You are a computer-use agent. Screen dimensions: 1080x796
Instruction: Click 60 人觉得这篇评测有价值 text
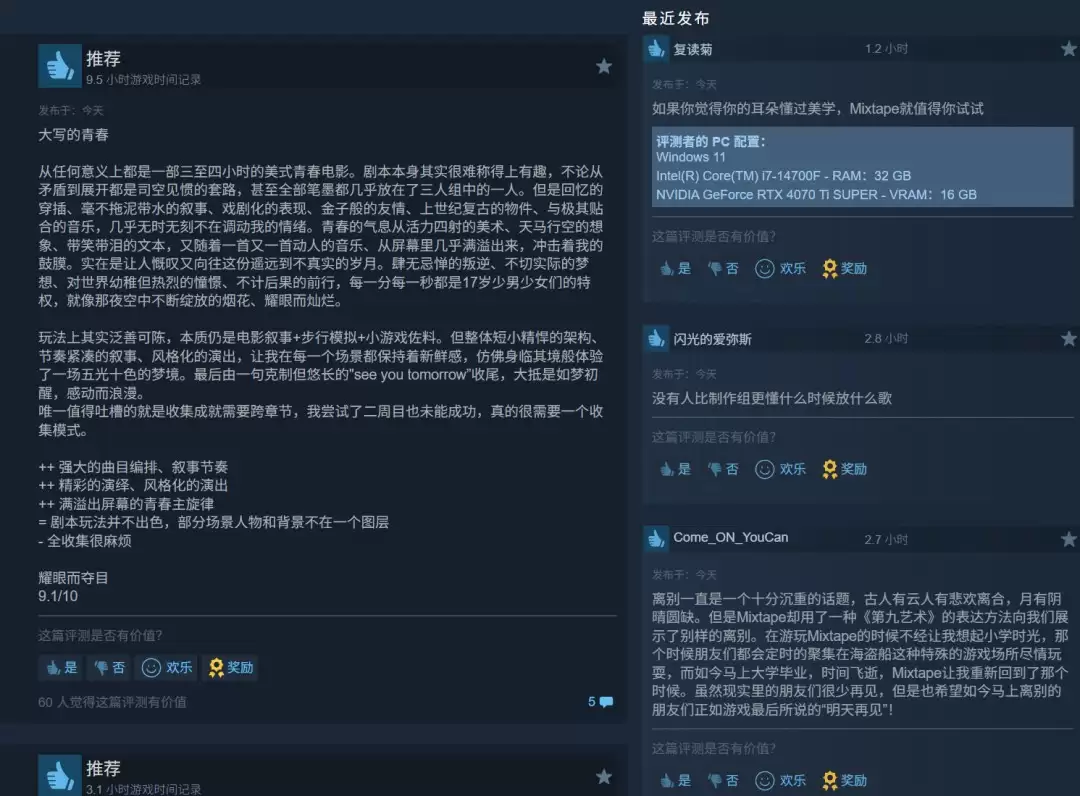112,702
